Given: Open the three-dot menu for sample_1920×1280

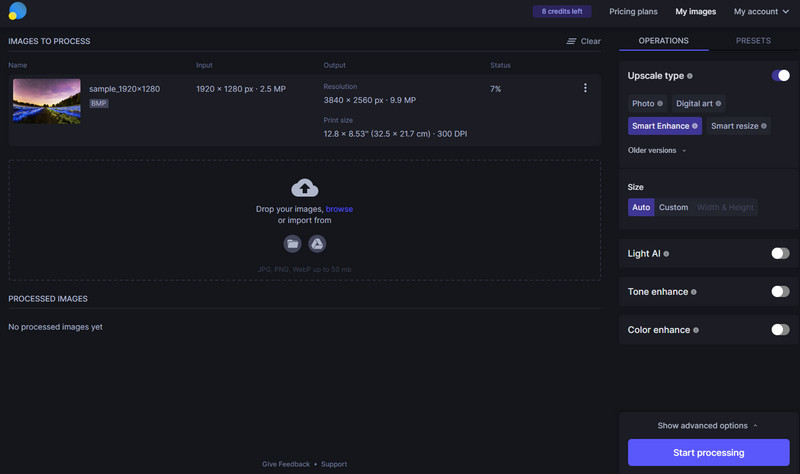Looking at the screenshot, I should pyautogui.click(x=585, y=88).
